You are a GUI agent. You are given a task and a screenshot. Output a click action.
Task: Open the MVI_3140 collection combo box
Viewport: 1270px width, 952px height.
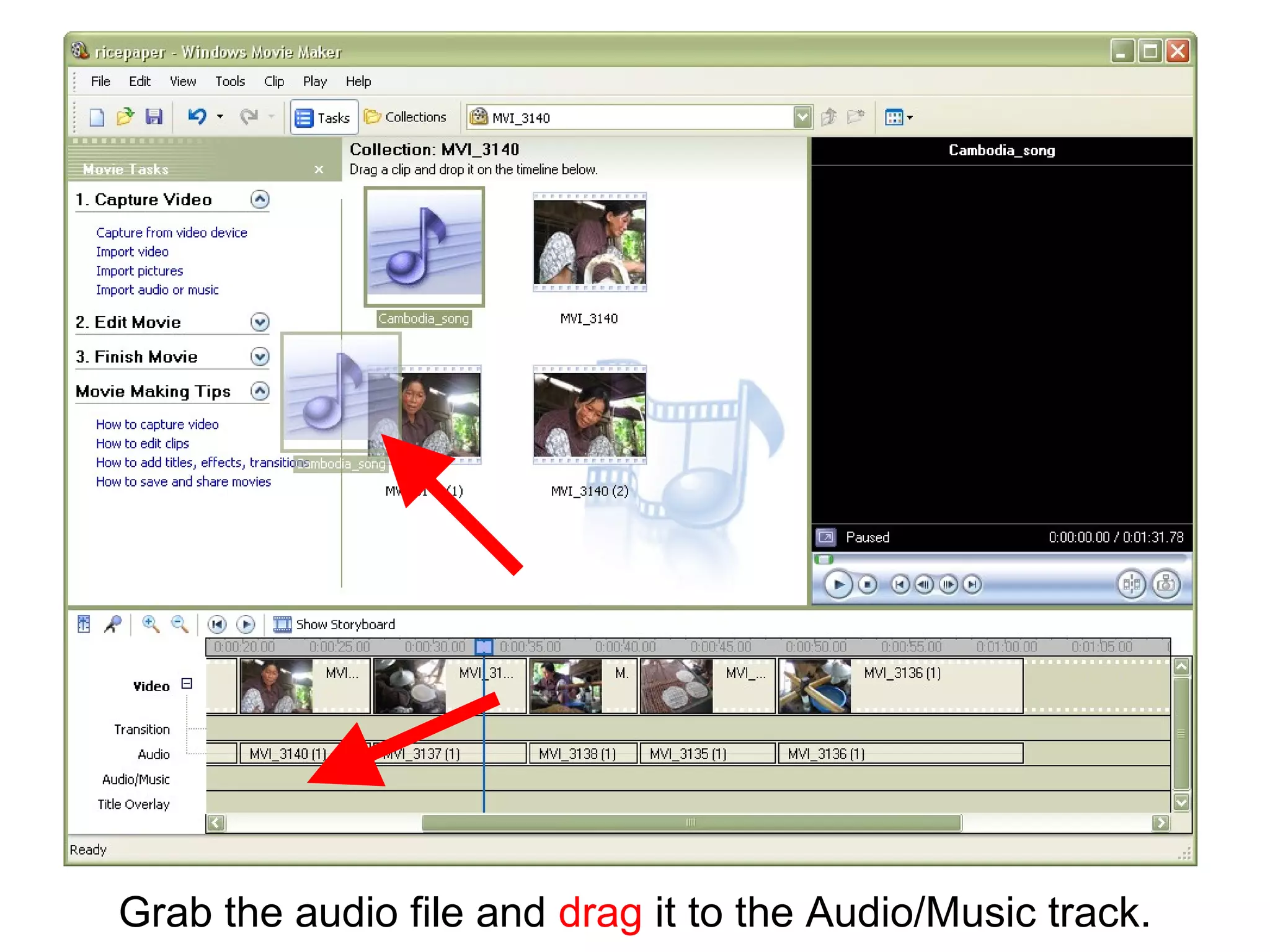pyautogui.click(x=639, y=117)
